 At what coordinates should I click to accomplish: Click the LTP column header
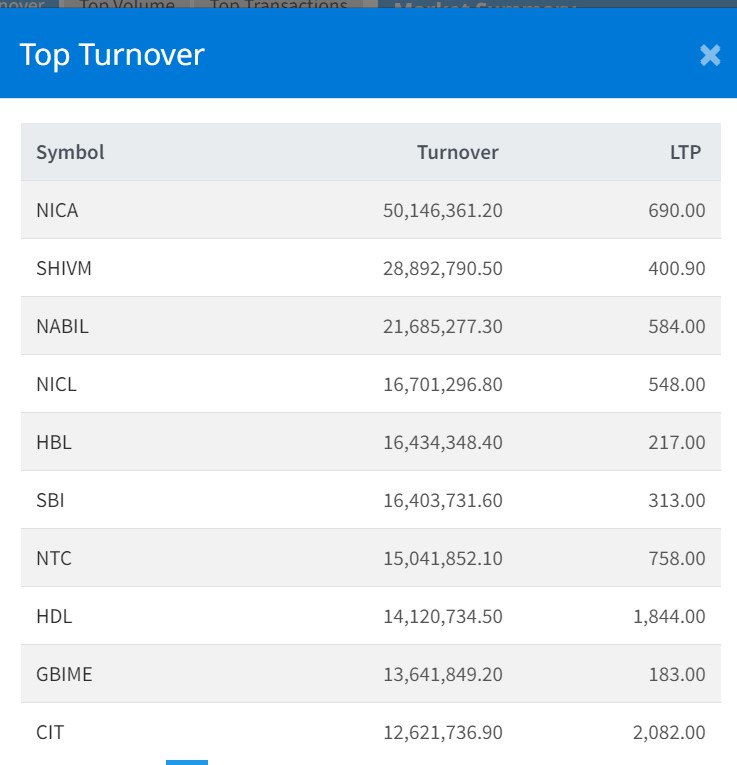point(685,153)
